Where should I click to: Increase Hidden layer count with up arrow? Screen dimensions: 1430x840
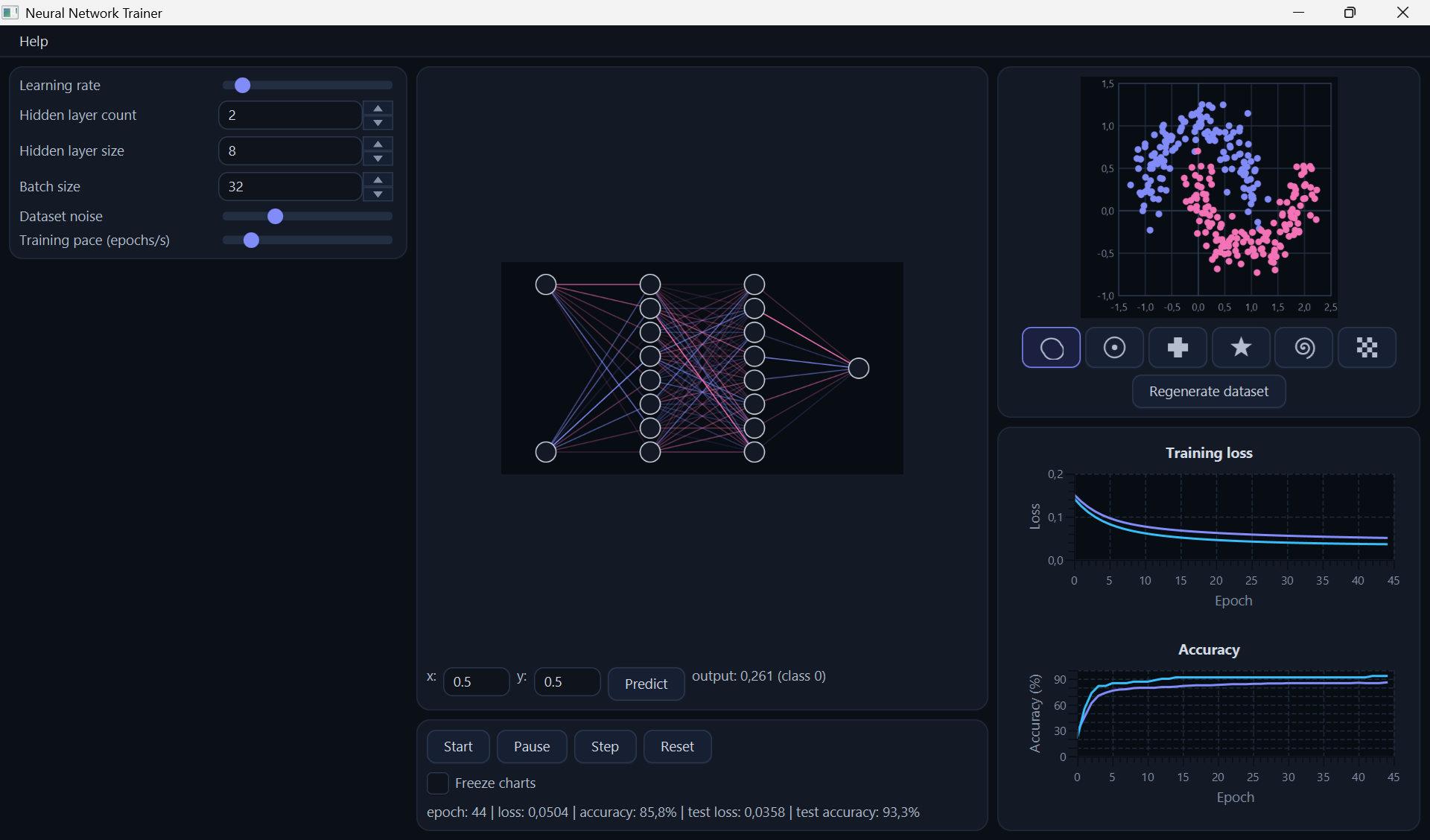(378, 109)
